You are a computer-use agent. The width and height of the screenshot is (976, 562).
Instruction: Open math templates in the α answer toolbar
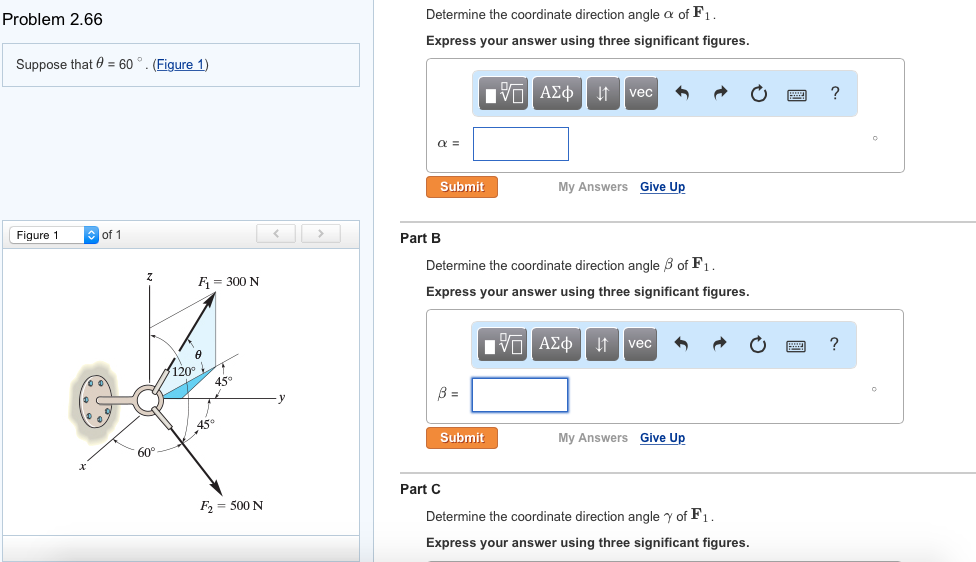coord(504,93)
